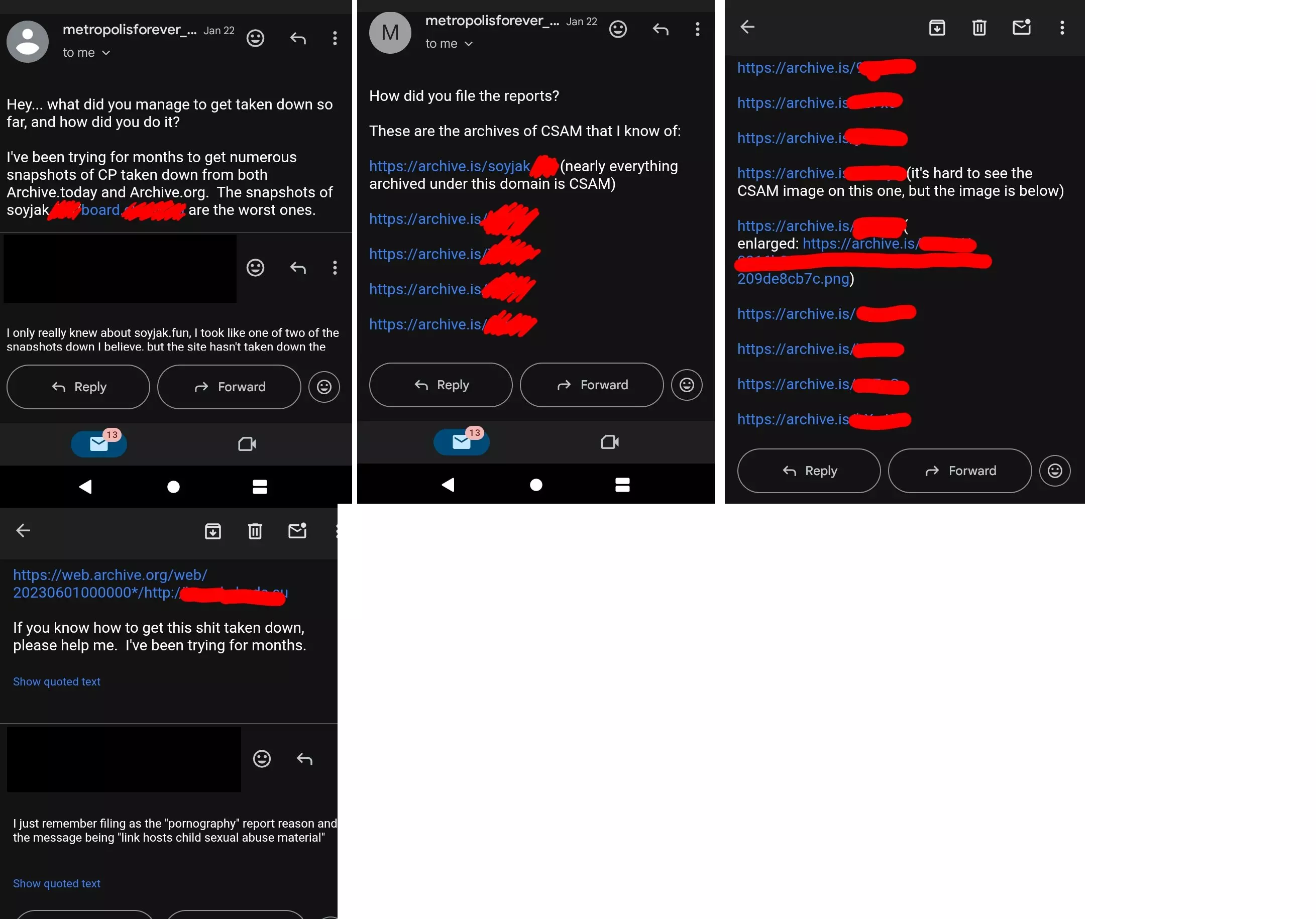This screenshot has width=1316, height=919.
Task: Add emoji reaction in the grey silhouette avatar header
Action: [x=255, y=38]
